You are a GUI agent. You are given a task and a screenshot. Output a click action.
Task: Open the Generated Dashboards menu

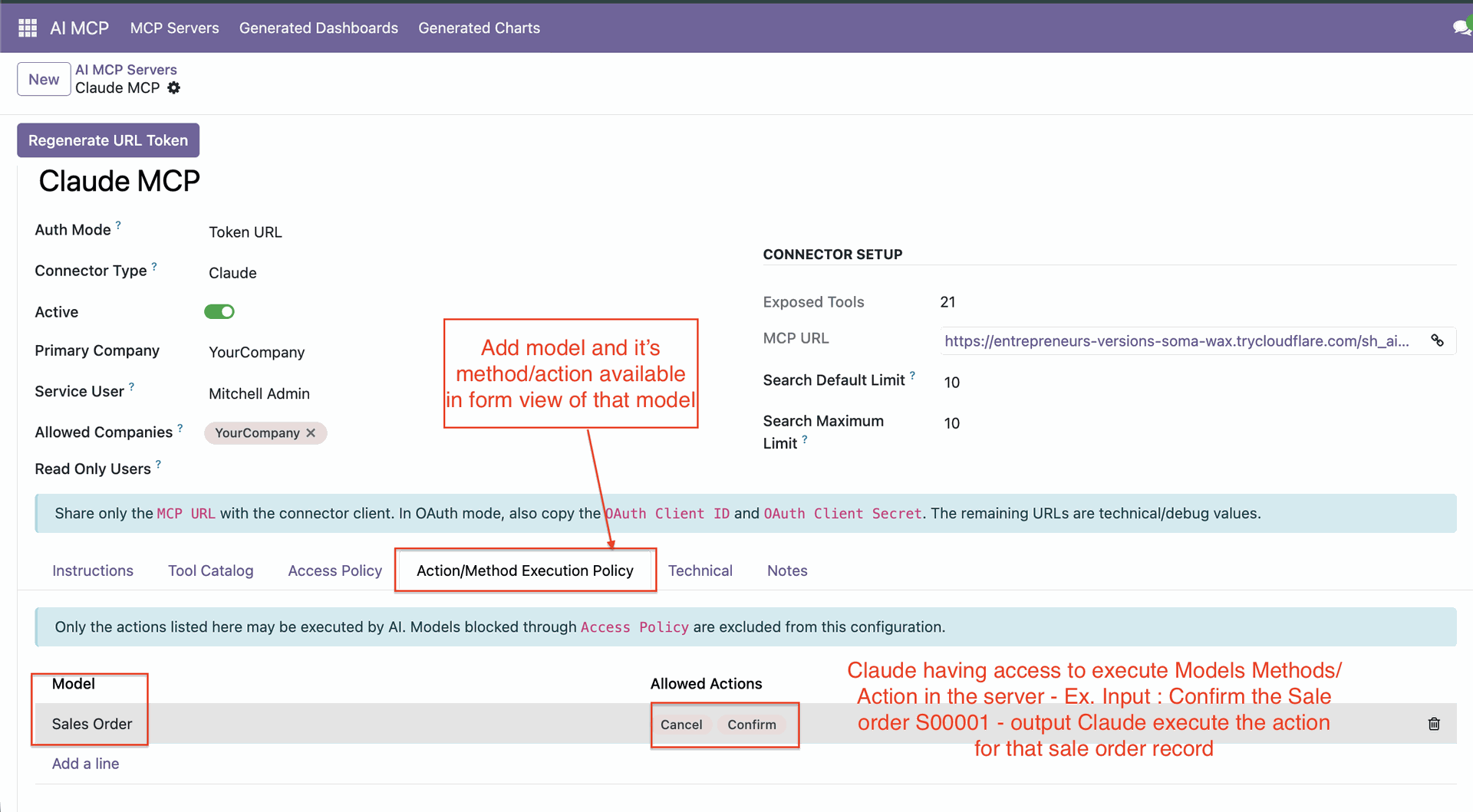pyautogui.click(x=318, y=28)
